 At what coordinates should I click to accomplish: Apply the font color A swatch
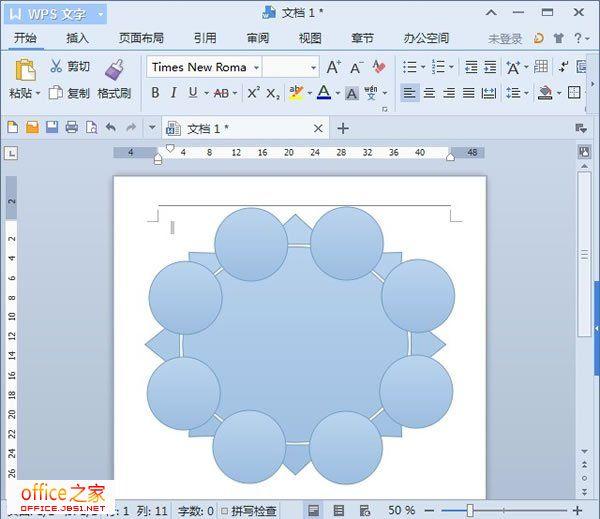[x=324, y=93]
